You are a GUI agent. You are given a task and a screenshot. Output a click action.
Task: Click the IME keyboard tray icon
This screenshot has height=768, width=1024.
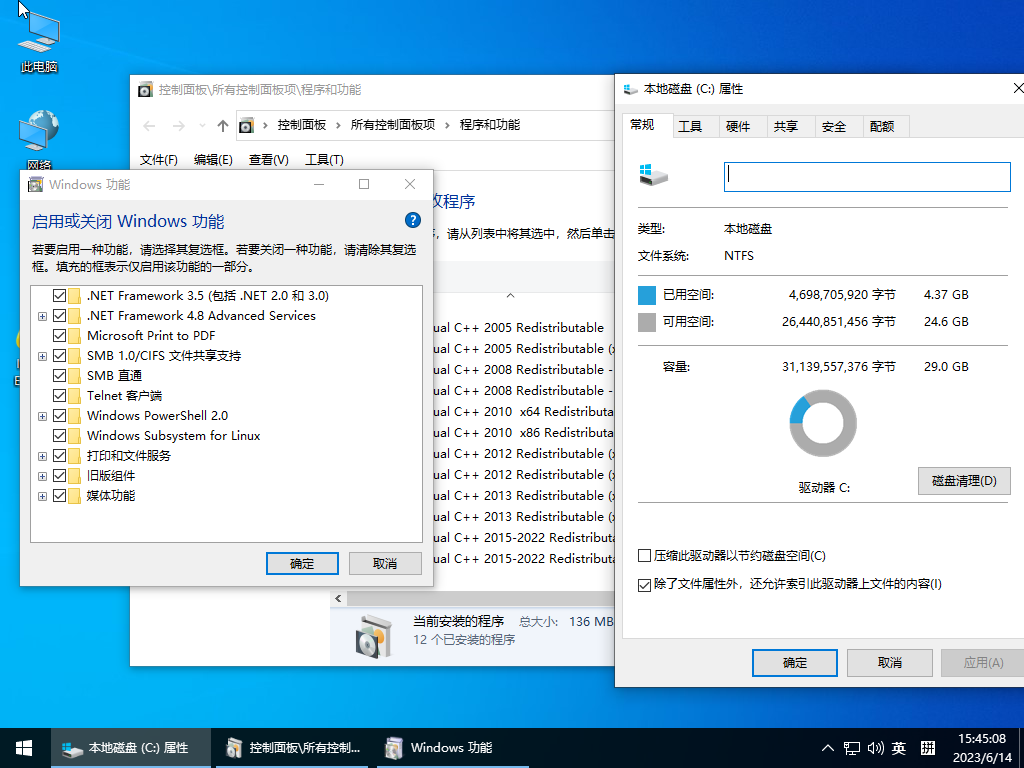(x=928, y=748)
